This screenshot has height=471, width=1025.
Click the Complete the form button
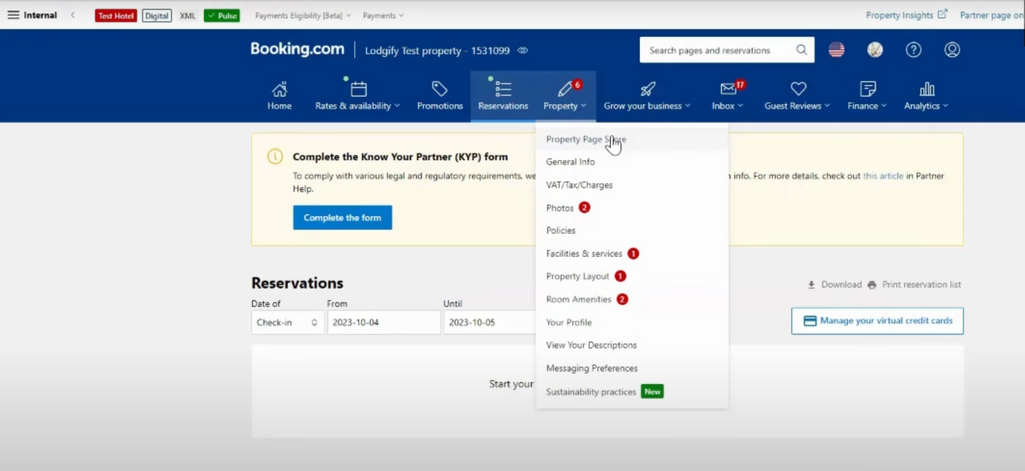click(x=343, y=218)
